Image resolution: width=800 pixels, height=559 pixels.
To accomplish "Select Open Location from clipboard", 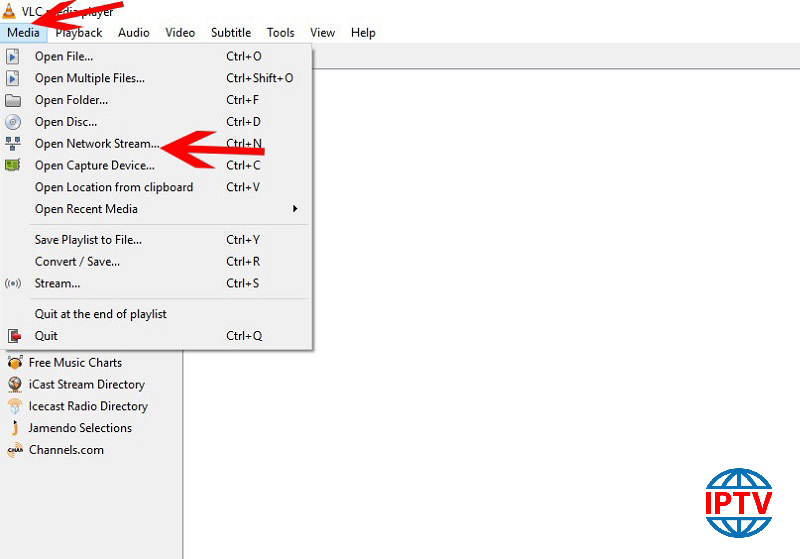I will 114,187.
